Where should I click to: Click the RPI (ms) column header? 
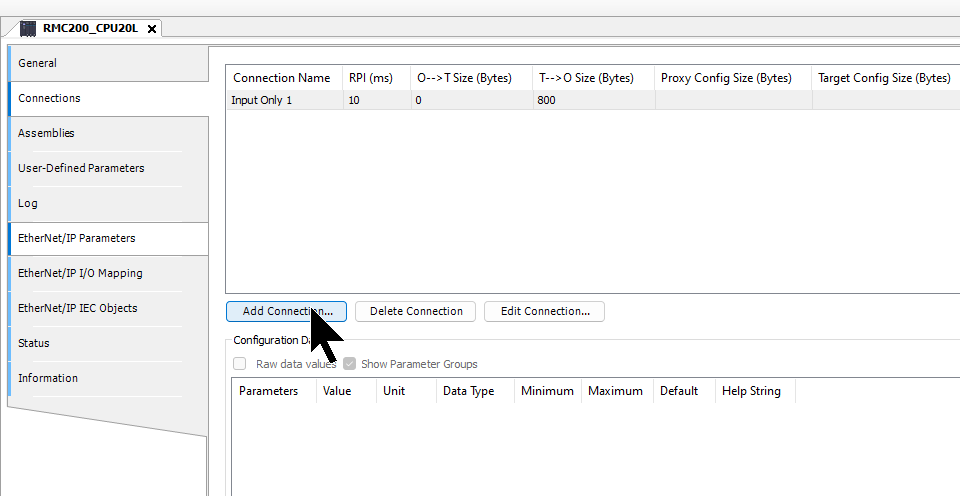(x=371, y=78)
